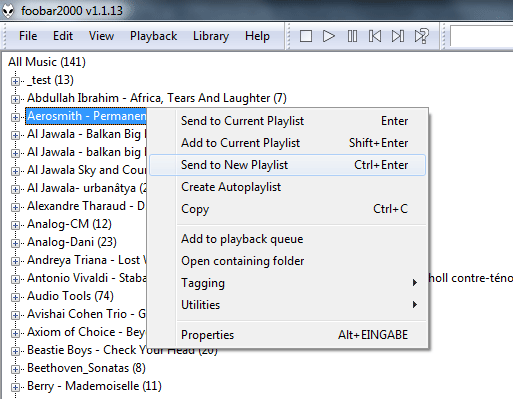Pause playback using the Pause icon
The height and width of the screenshot is (399, 513).
pos(352,36)
